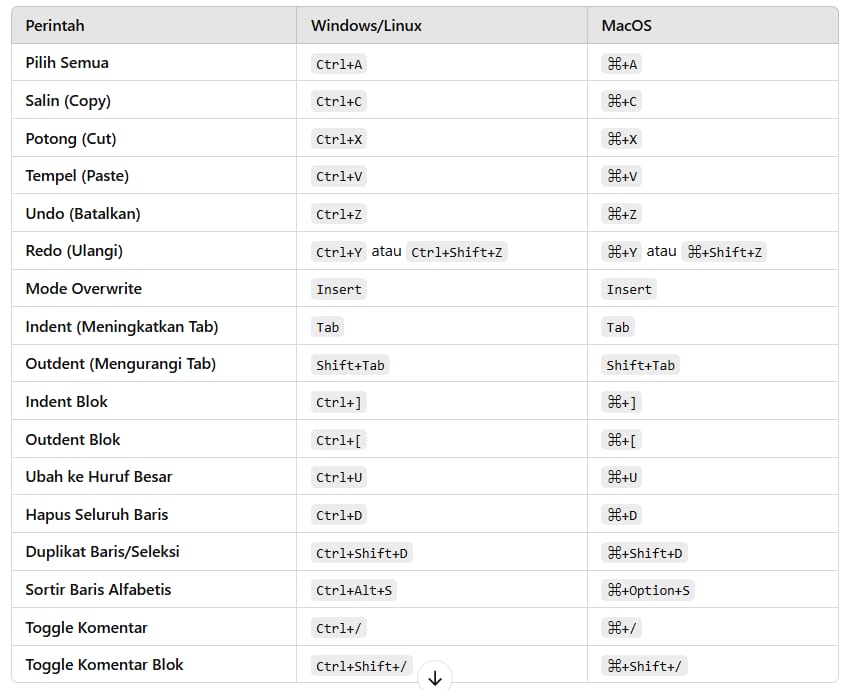Click the Ctrl+Alt+S shortcut chip
The height and width of the screenshot is (690, 854).
click(x=354, y=590)
